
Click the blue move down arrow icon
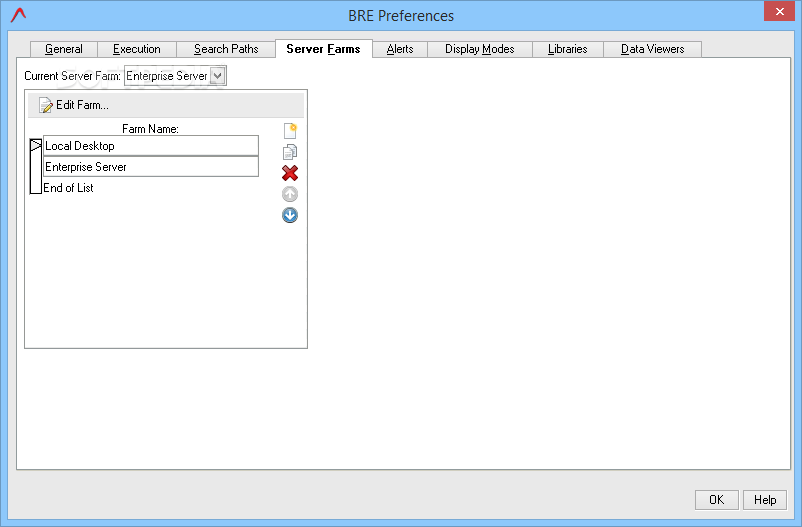pos(290,215)
